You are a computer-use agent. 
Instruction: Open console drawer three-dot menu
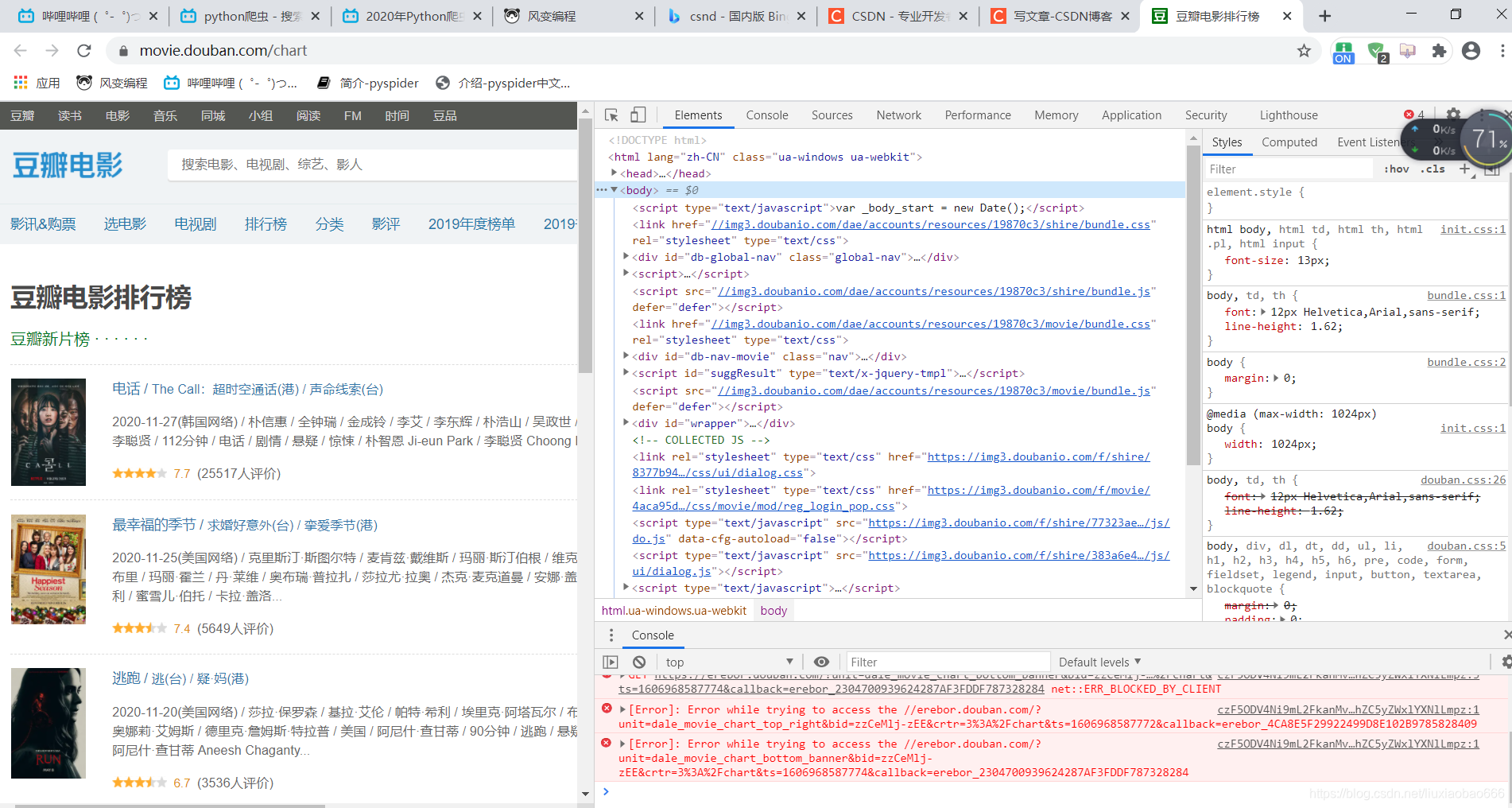[x=611, y=635]
